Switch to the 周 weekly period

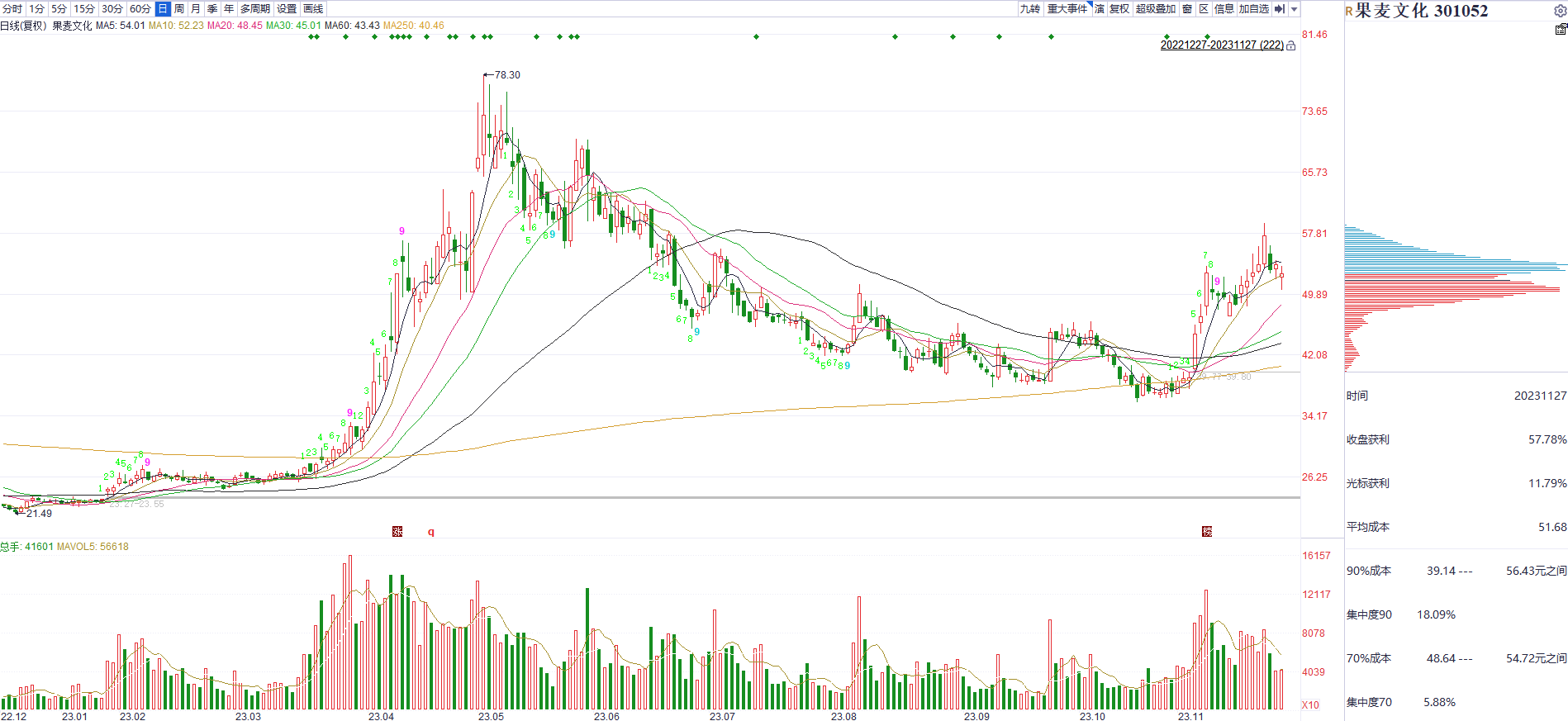pos(179,8)
